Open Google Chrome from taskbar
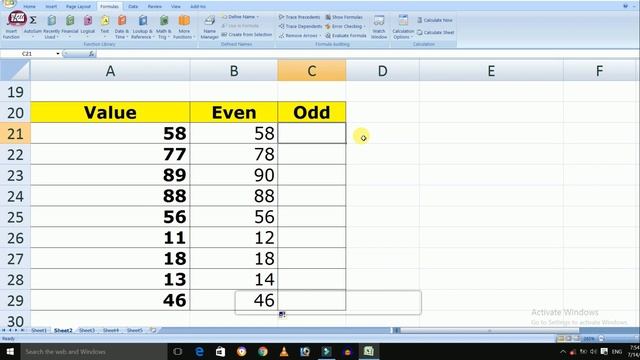The height and width of the screenshot is (360, 640). pos(263,351)
